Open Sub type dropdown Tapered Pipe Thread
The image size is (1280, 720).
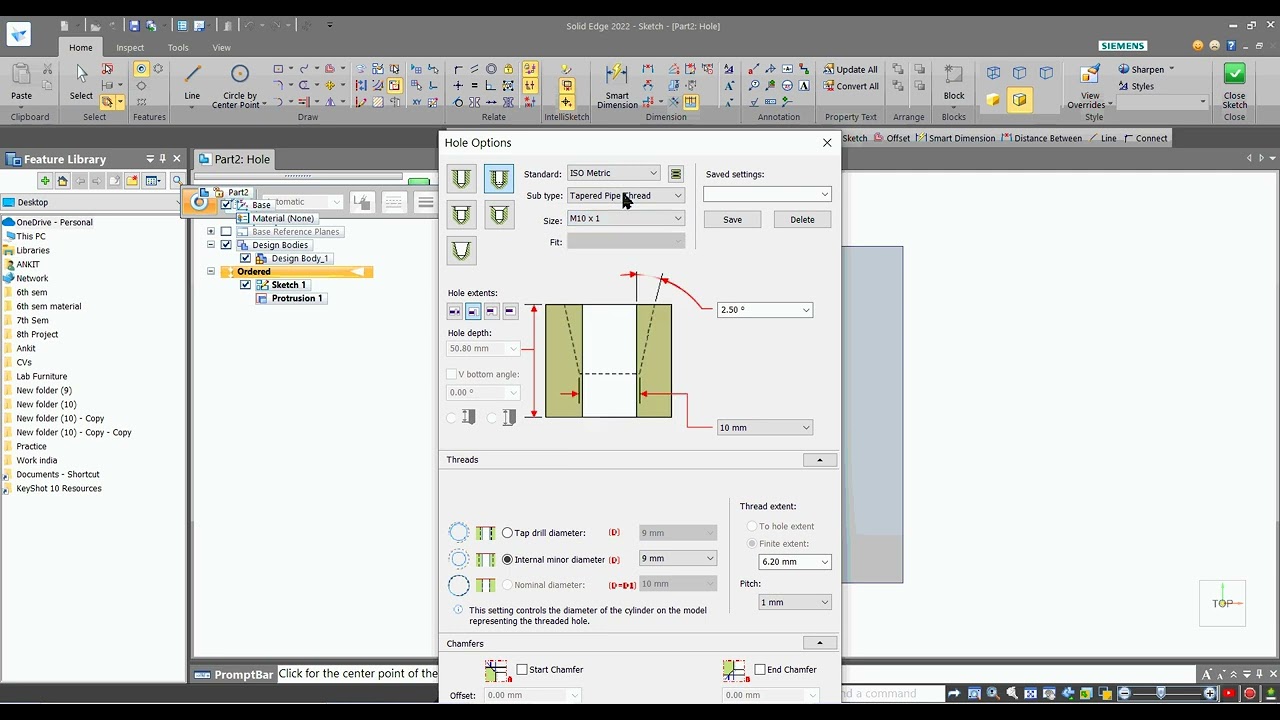(626, 196)
